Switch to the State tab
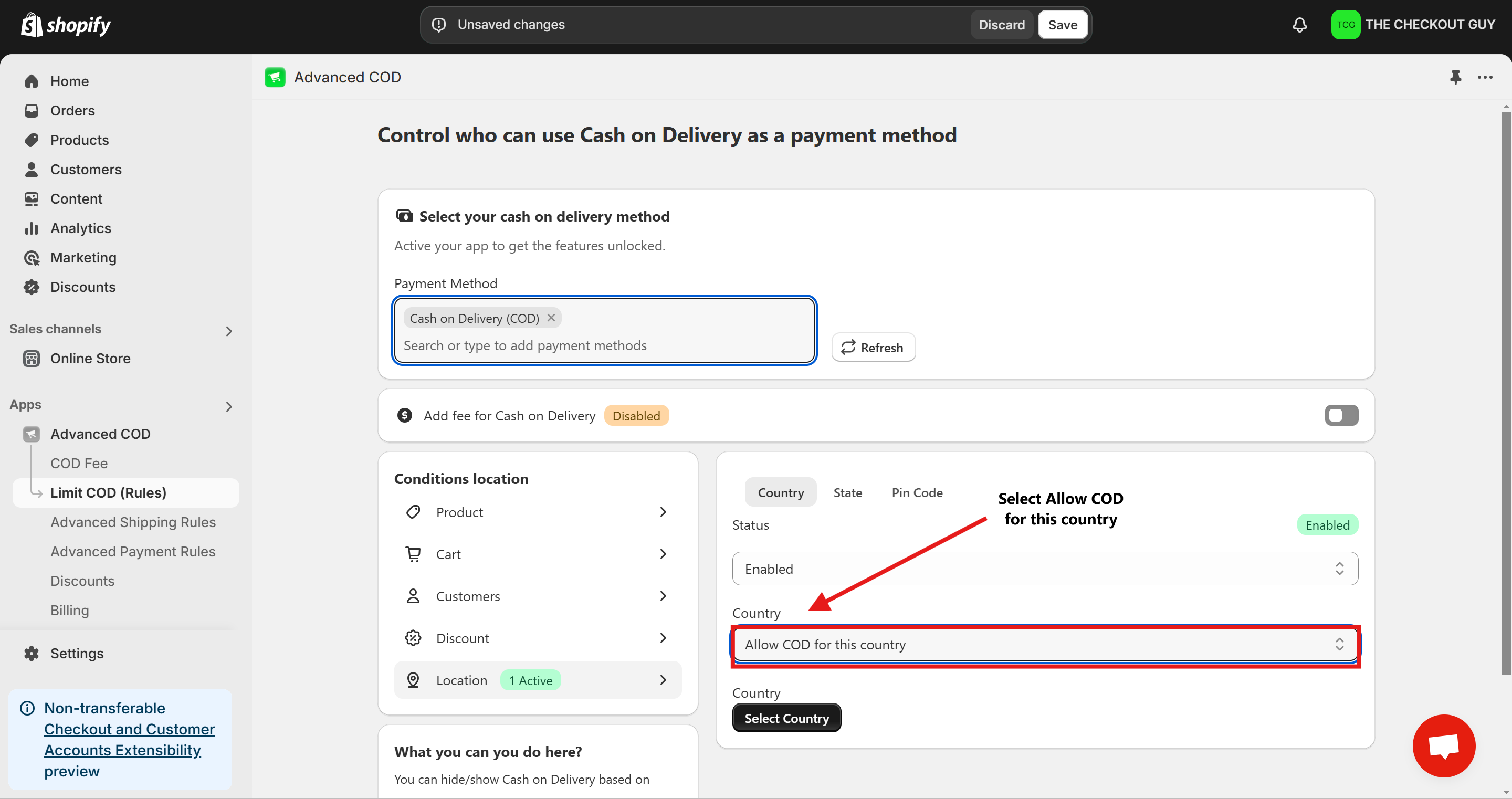This screenshot has height=799, width=1512. [847, 492]
